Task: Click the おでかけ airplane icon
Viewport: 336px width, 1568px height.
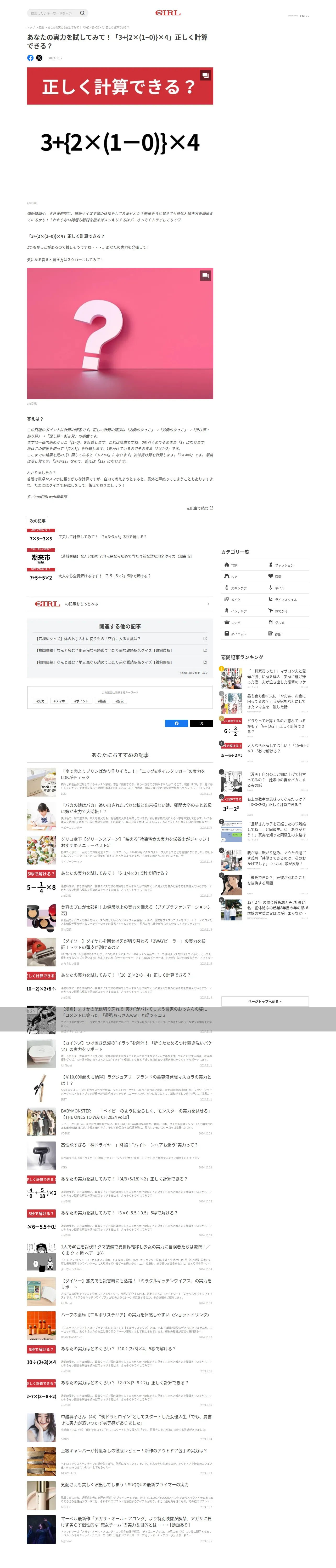Action: pos(271,610)
